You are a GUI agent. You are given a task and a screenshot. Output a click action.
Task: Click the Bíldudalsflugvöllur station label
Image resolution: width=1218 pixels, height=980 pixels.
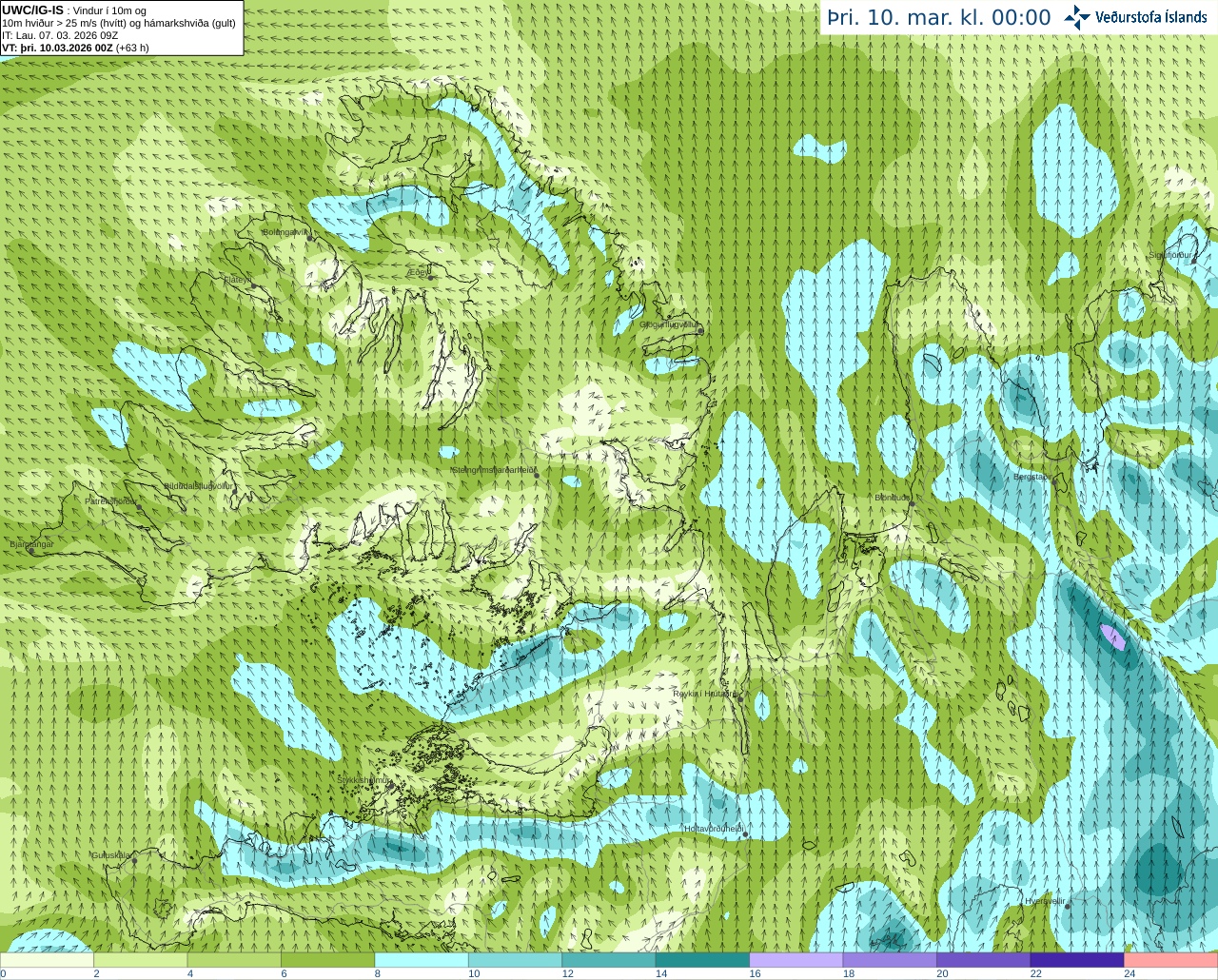pos(198,485)
